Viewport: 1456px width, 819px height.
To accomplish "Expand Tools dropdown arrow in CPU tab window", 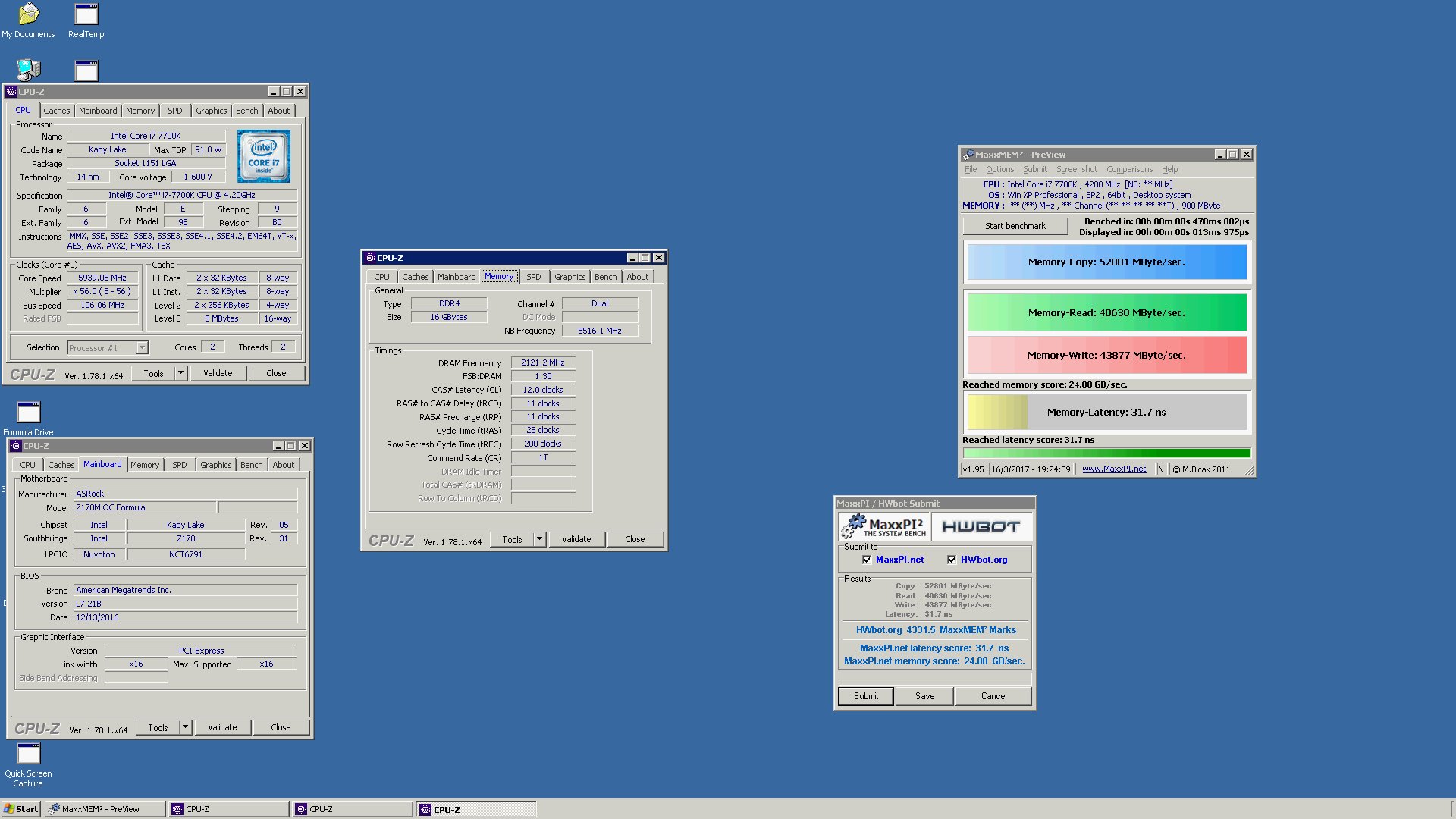I will click(x=180, y=373).
